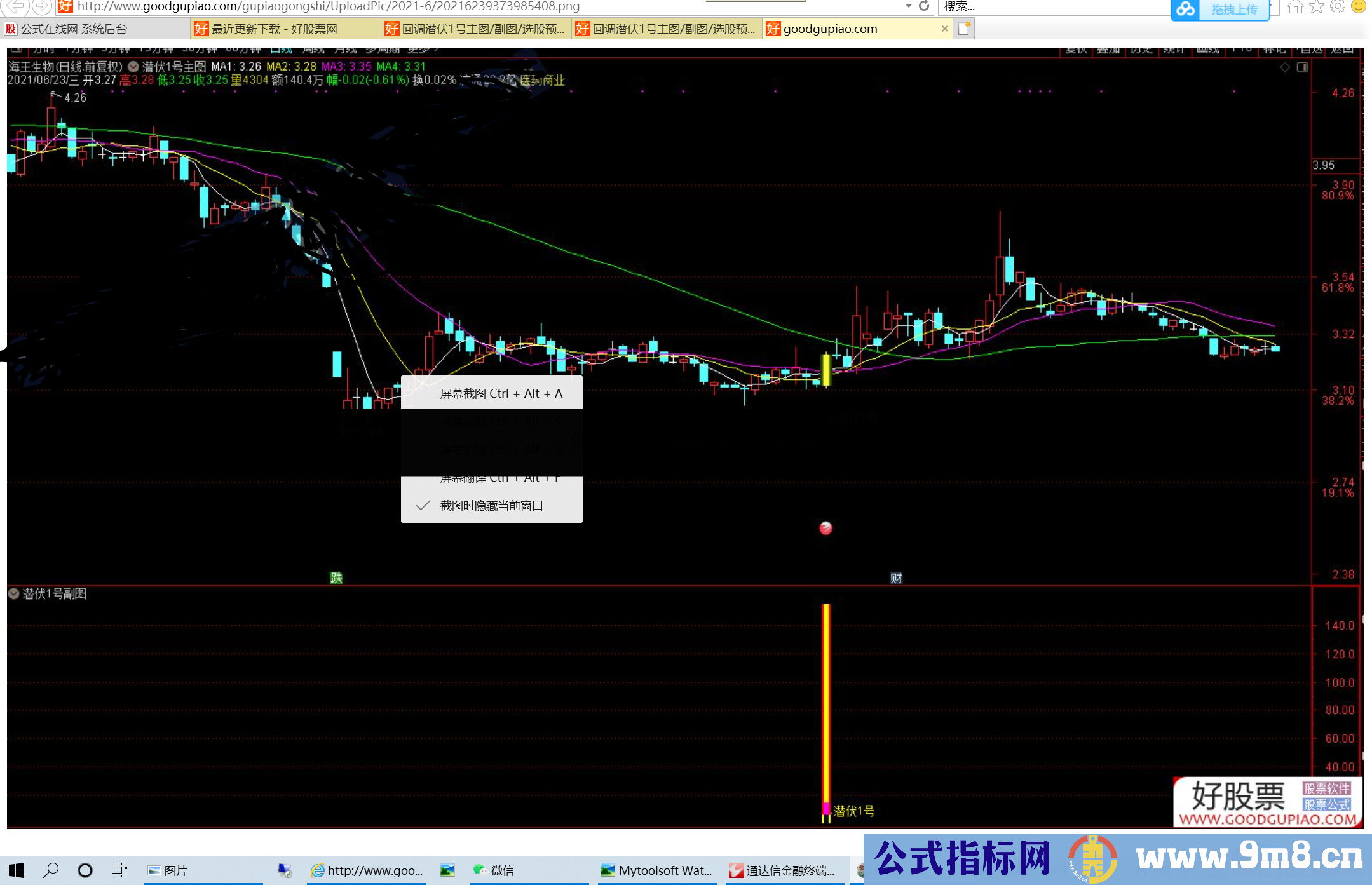The width and height of the screenshot is (1372, 885).
Task: Click the Baidu cloud upload icon
Action: [x=1185, y=9]
